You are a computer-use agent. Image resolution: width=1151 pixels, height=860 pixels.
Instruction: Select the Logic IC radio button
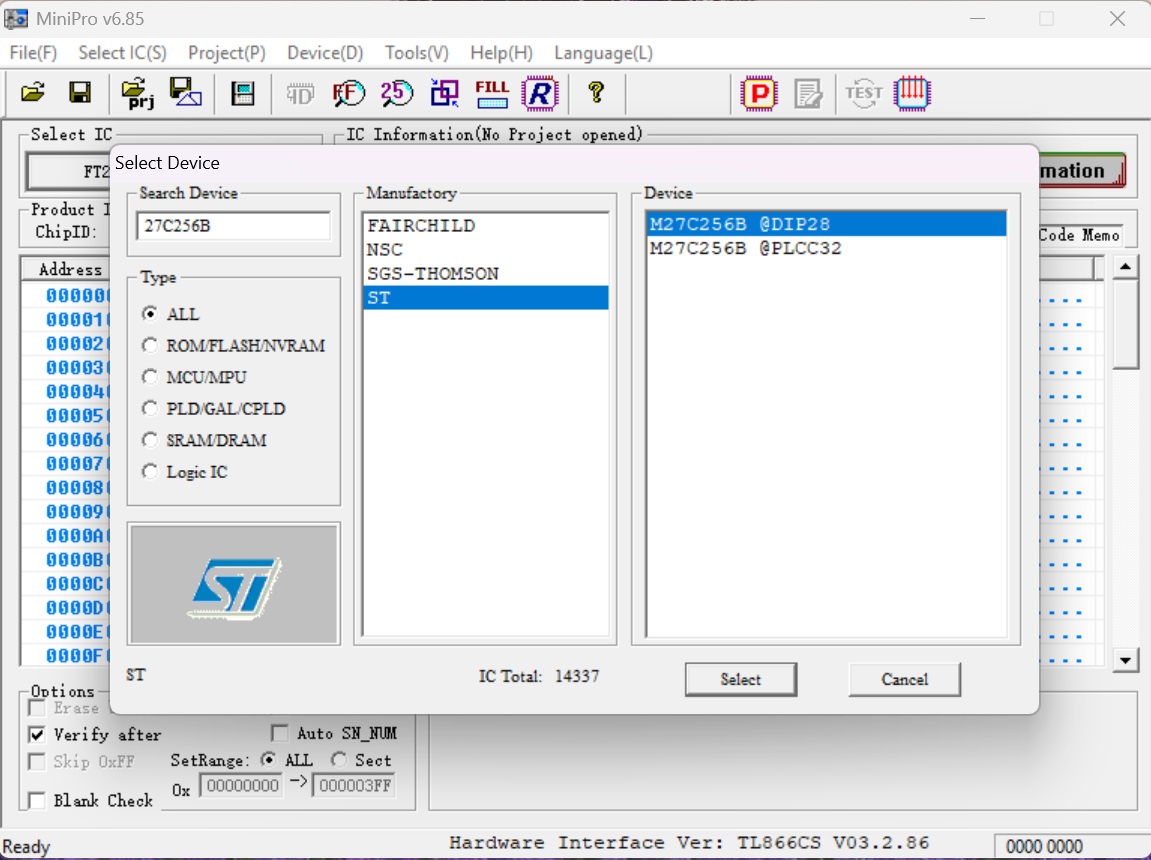click(x=150, y=472)
